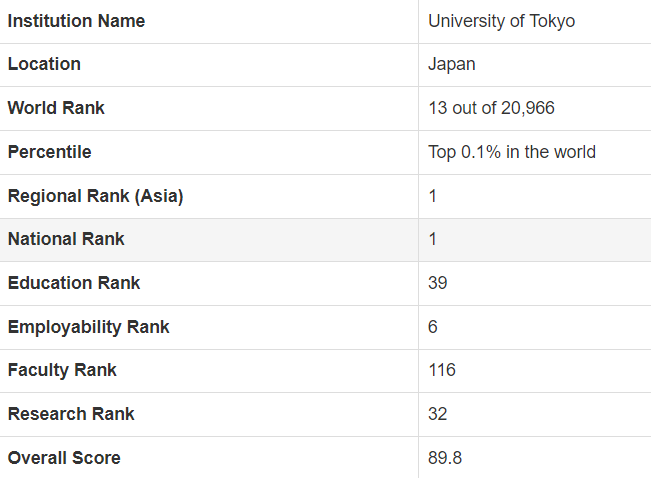The height and width of the screenshot is (478, 651).
Task: Click the Education Rank label
Action: [x=74, y=283]
